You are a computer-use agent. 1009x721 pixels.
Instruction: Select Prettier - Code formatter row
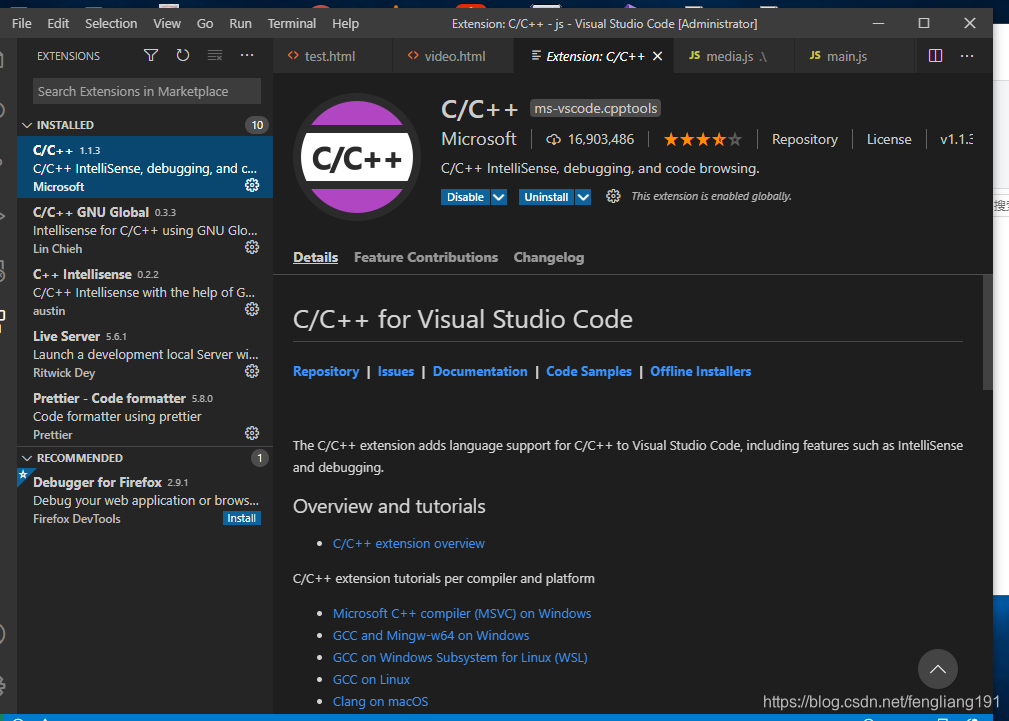pyautogui.click(x=144, y=415)
